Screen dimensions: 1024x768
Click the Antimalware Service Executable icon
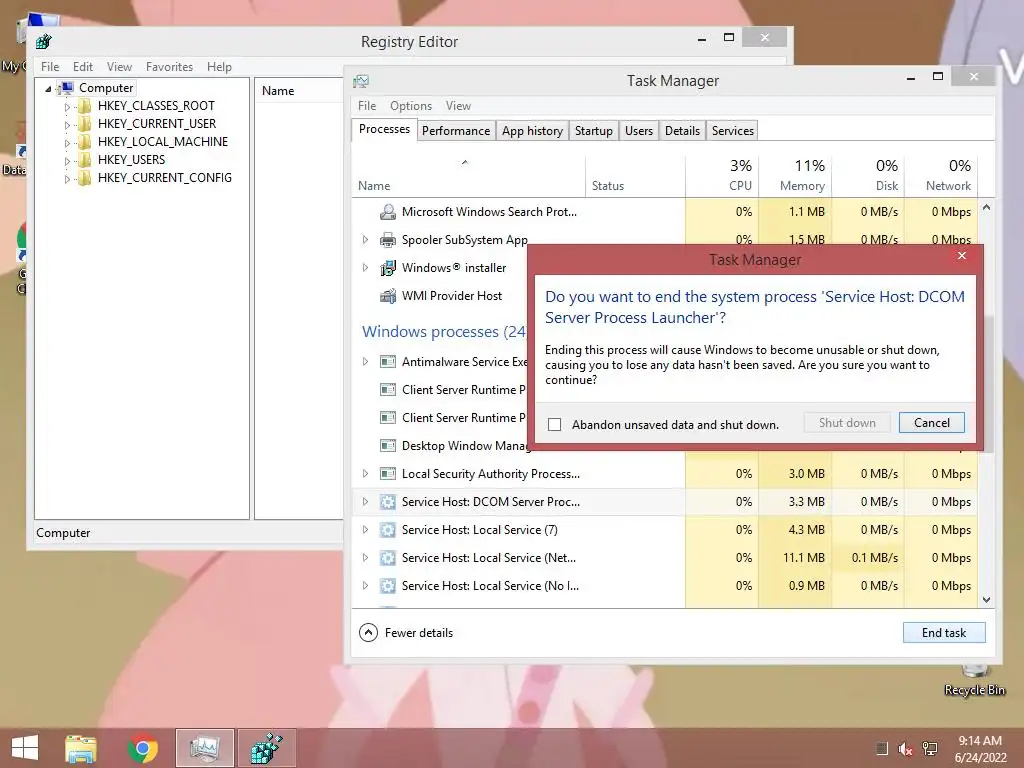tap(388, 362)
